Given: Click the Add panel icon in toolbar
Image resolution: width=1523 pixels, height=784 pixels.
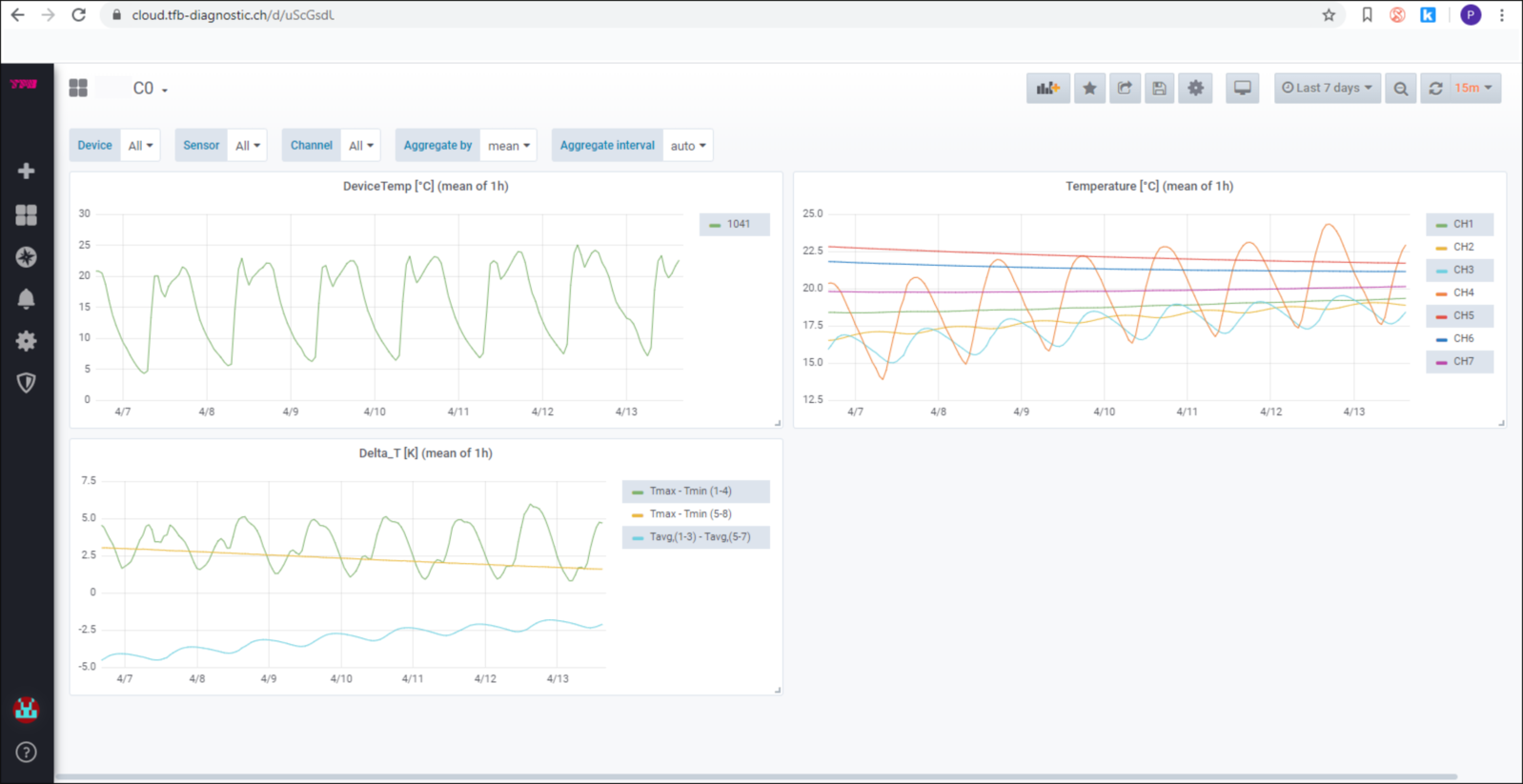Looking at the screenshot, I should tap(1047, 89).
